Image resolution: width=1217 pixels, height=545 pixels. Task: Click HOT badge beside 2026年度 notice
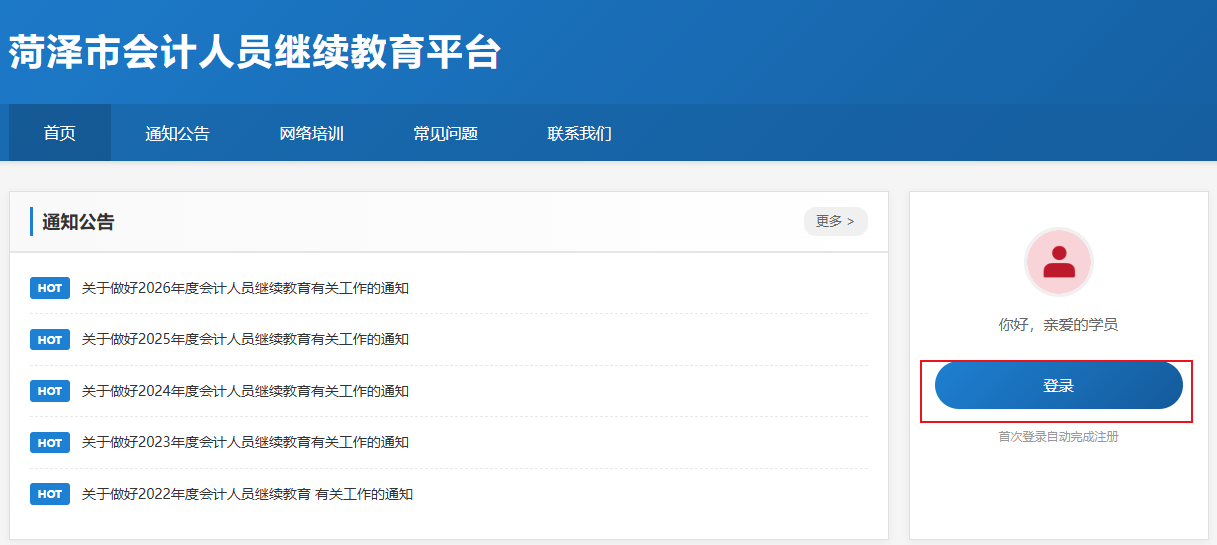point(50,288)
